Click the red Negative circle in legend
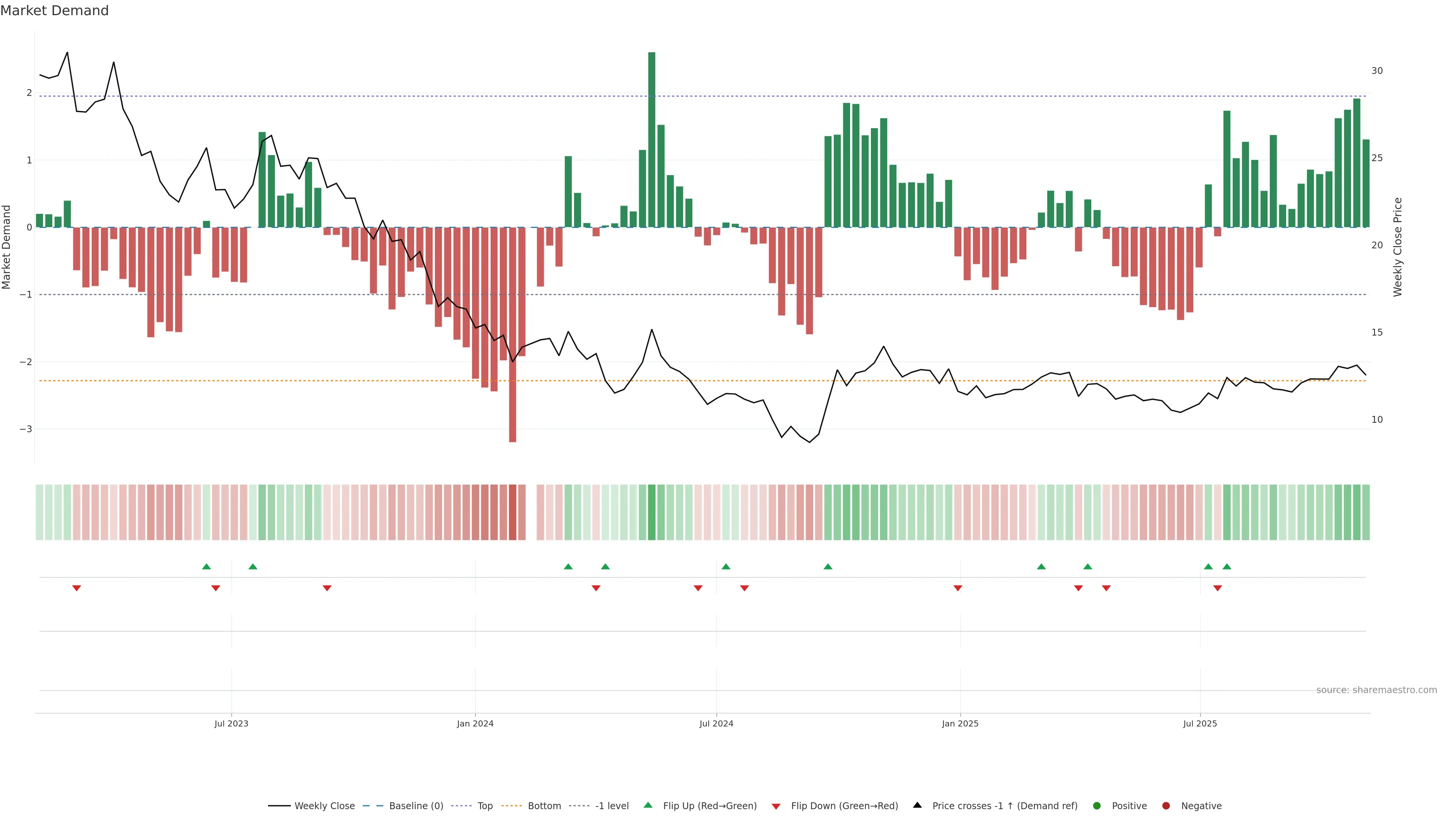Viewport: 1456px width, 819px height. point(1166,805)
